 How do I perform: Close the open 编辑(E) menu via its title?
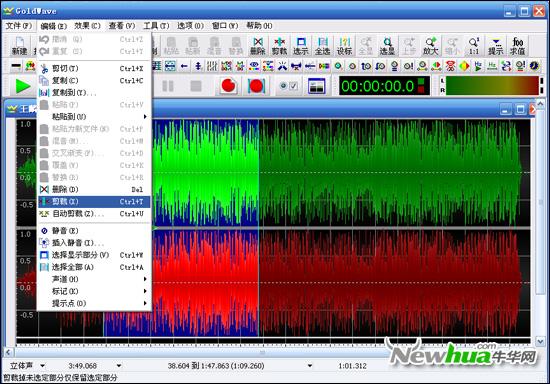click(x=53, y=26)
